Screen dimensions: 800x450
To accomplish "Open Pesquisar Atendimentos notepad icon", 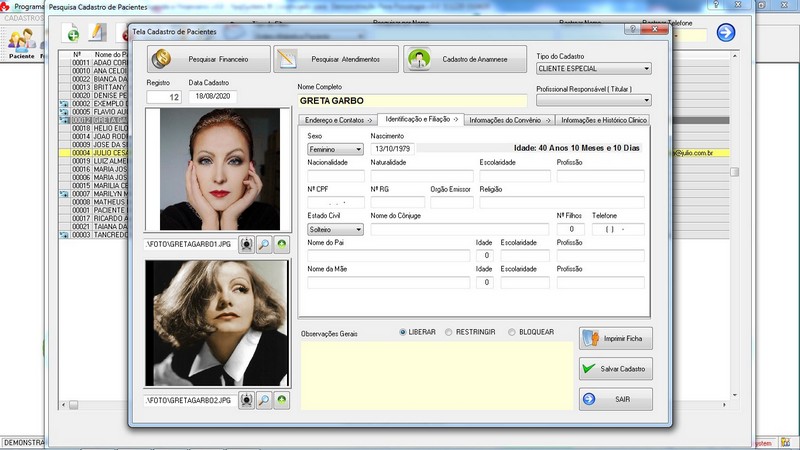I will coord(287,59).
